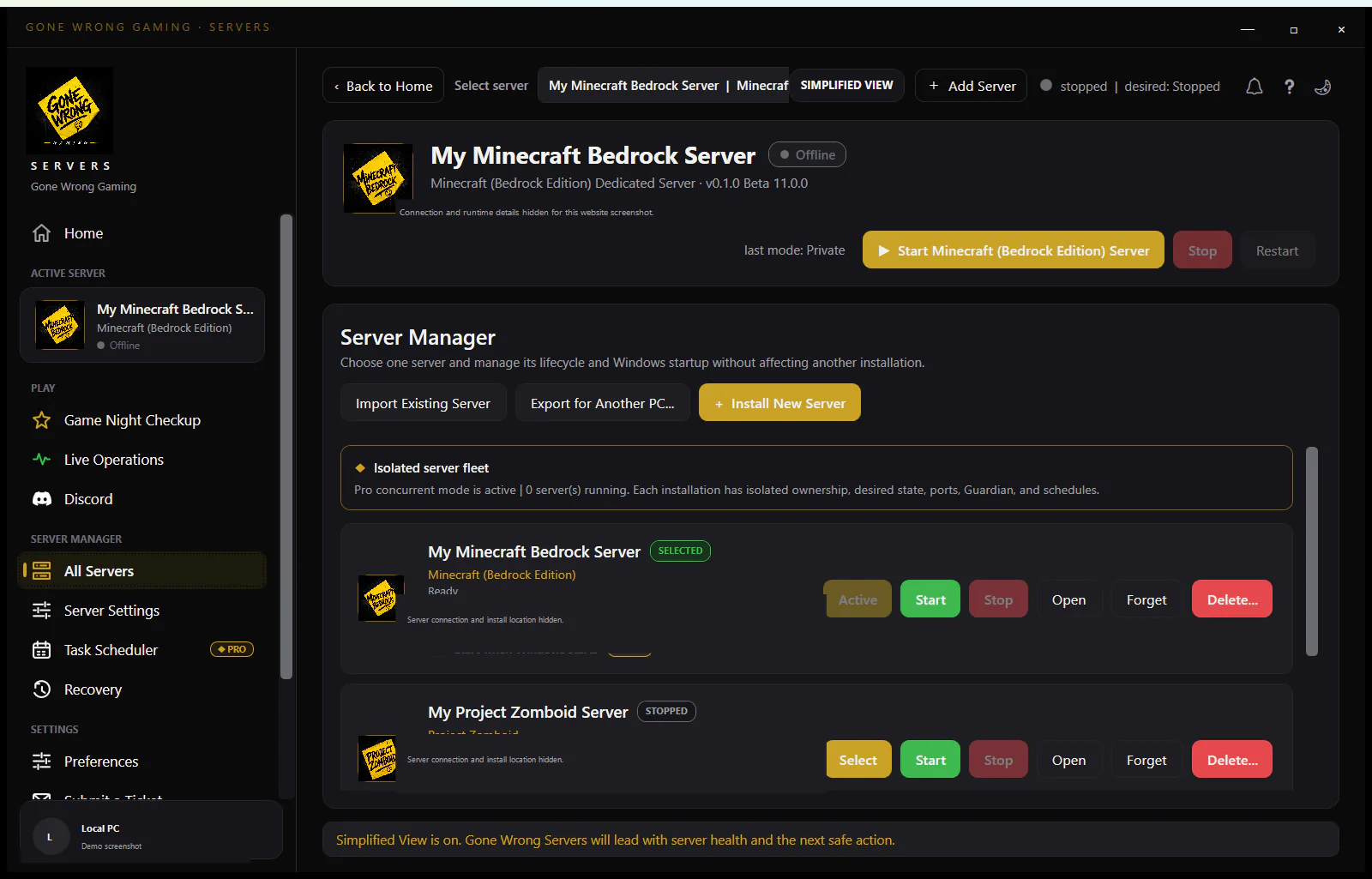Open Server Settings sliders icon
This screenshot has width=1372, height=879.
click(x=41, y=611)
